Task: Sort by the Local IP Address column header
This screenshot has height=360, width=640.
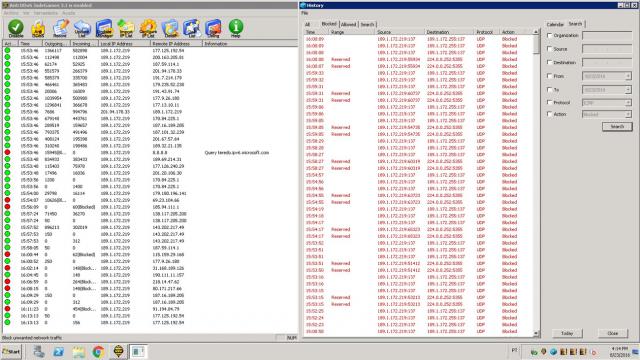Action: 124,44
